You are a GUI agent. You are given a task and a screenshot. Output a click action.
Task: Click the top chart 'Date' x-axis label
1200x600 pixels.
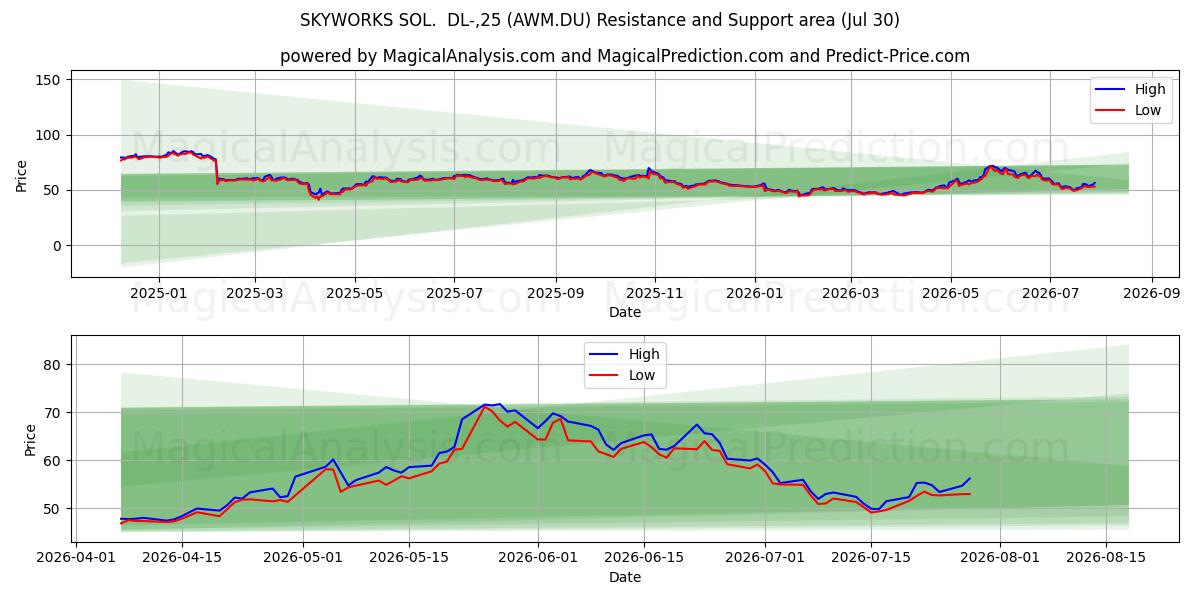[x=625, y=312]
